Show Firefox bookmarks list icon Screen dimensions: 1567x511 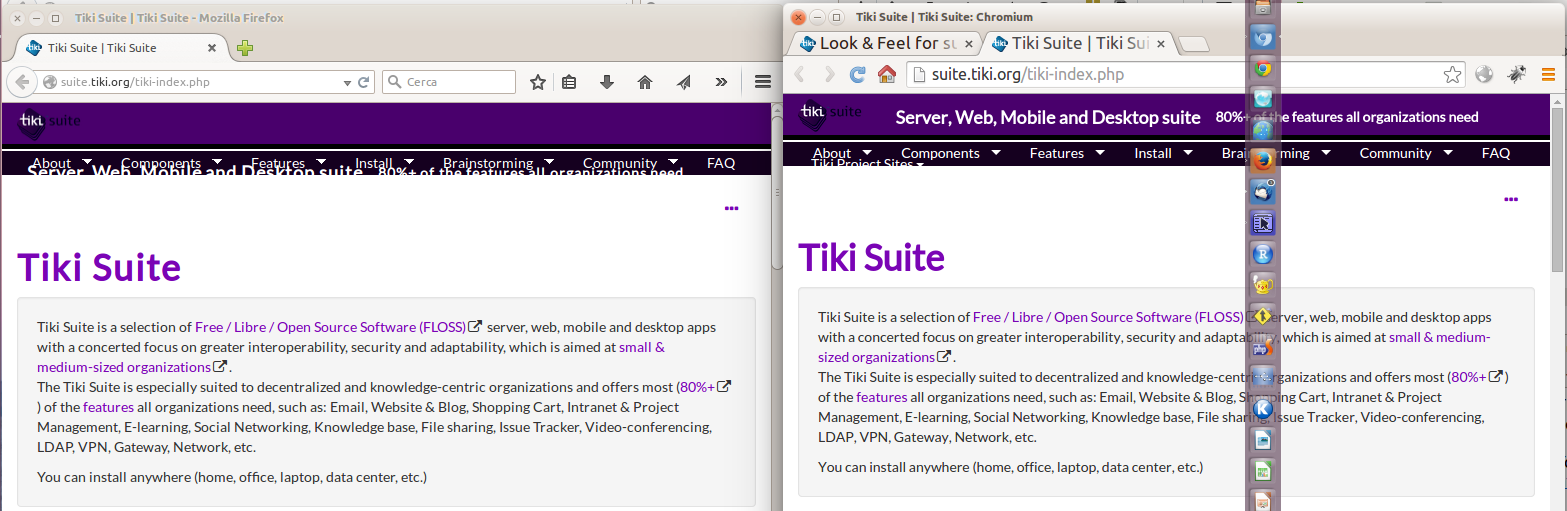(x=569, y=82)
